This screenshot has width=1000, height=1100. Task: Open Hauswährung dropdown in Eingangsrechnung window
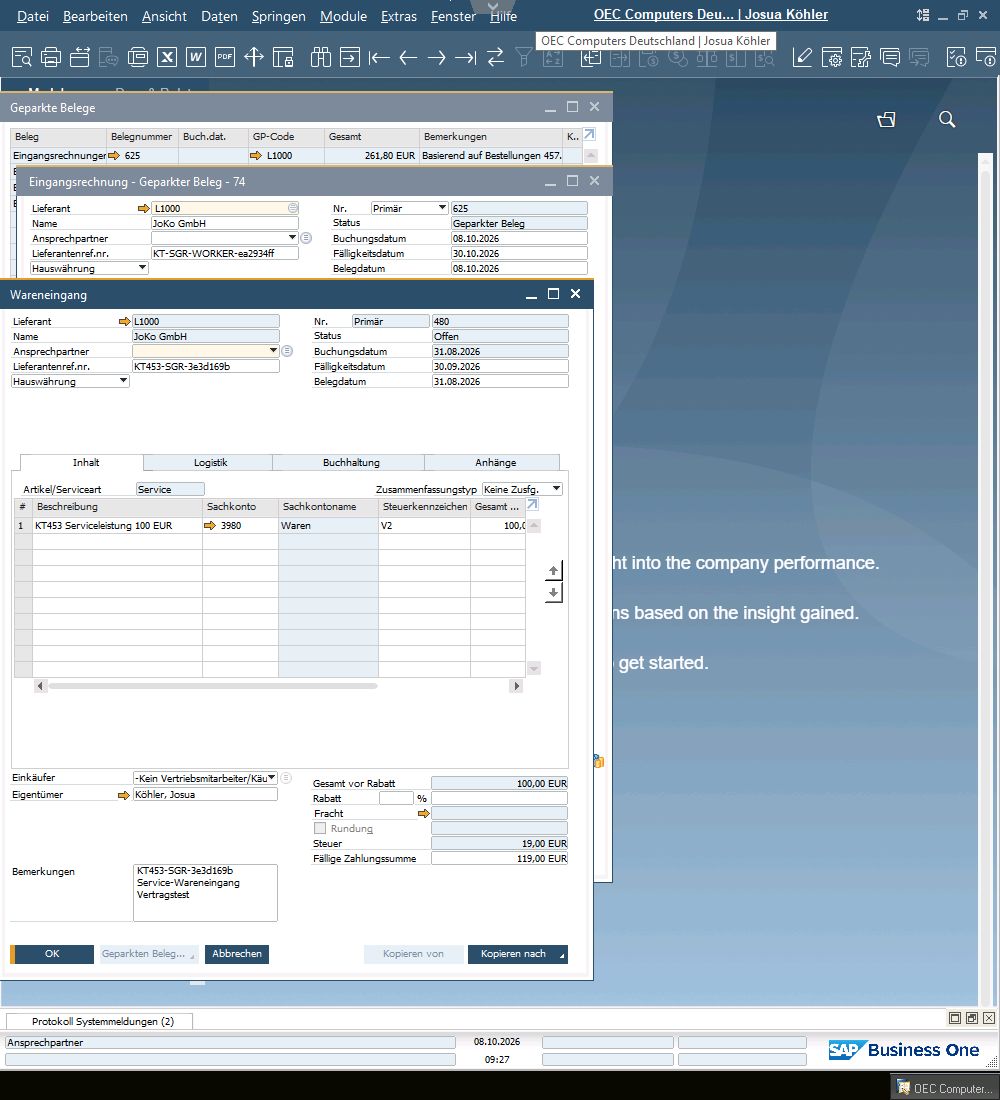coord(142,268)
